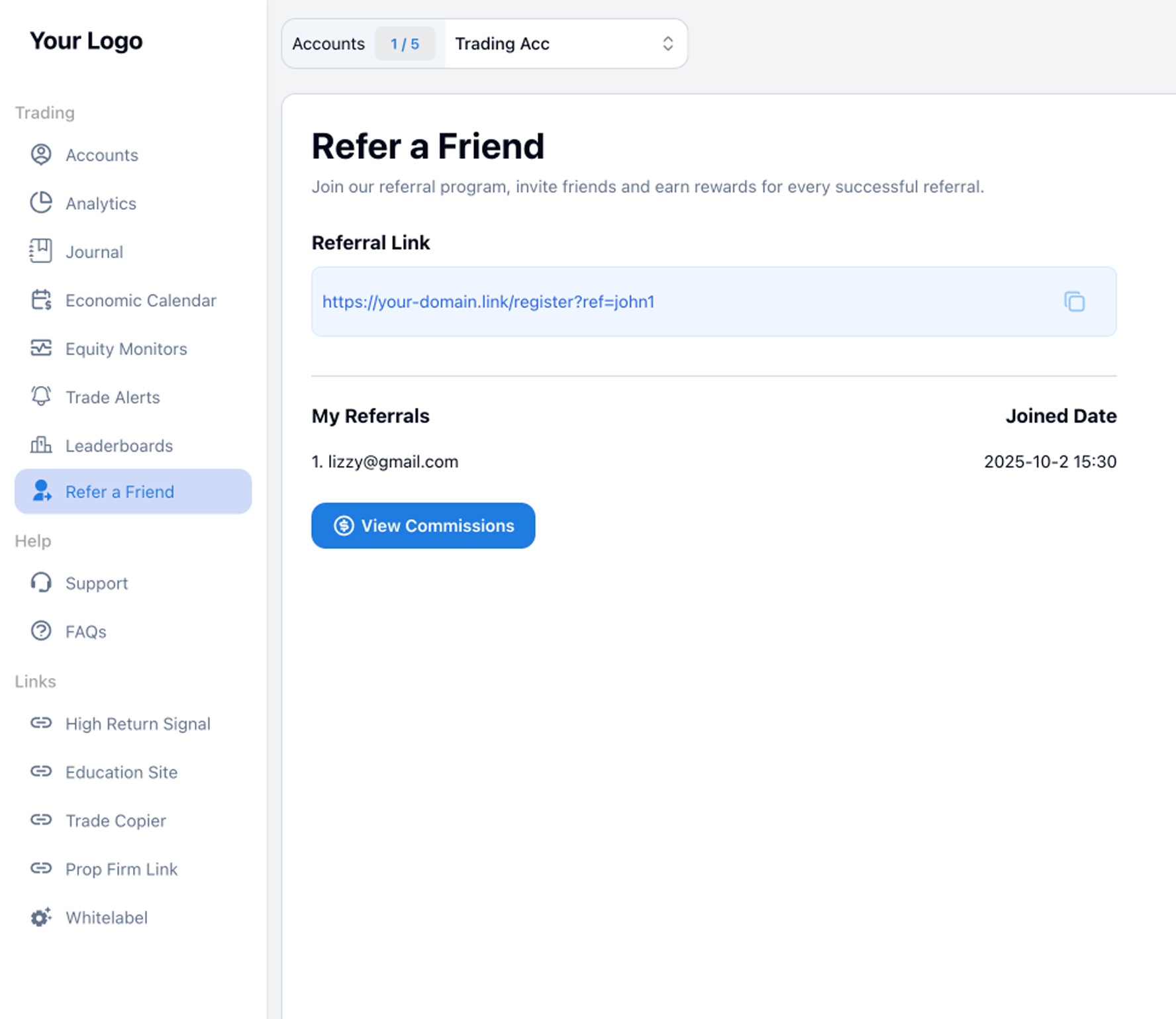The image size is (1176, 1019).
Task: Click the up-down chevron on account selector
Action: (x=667, y=44)
